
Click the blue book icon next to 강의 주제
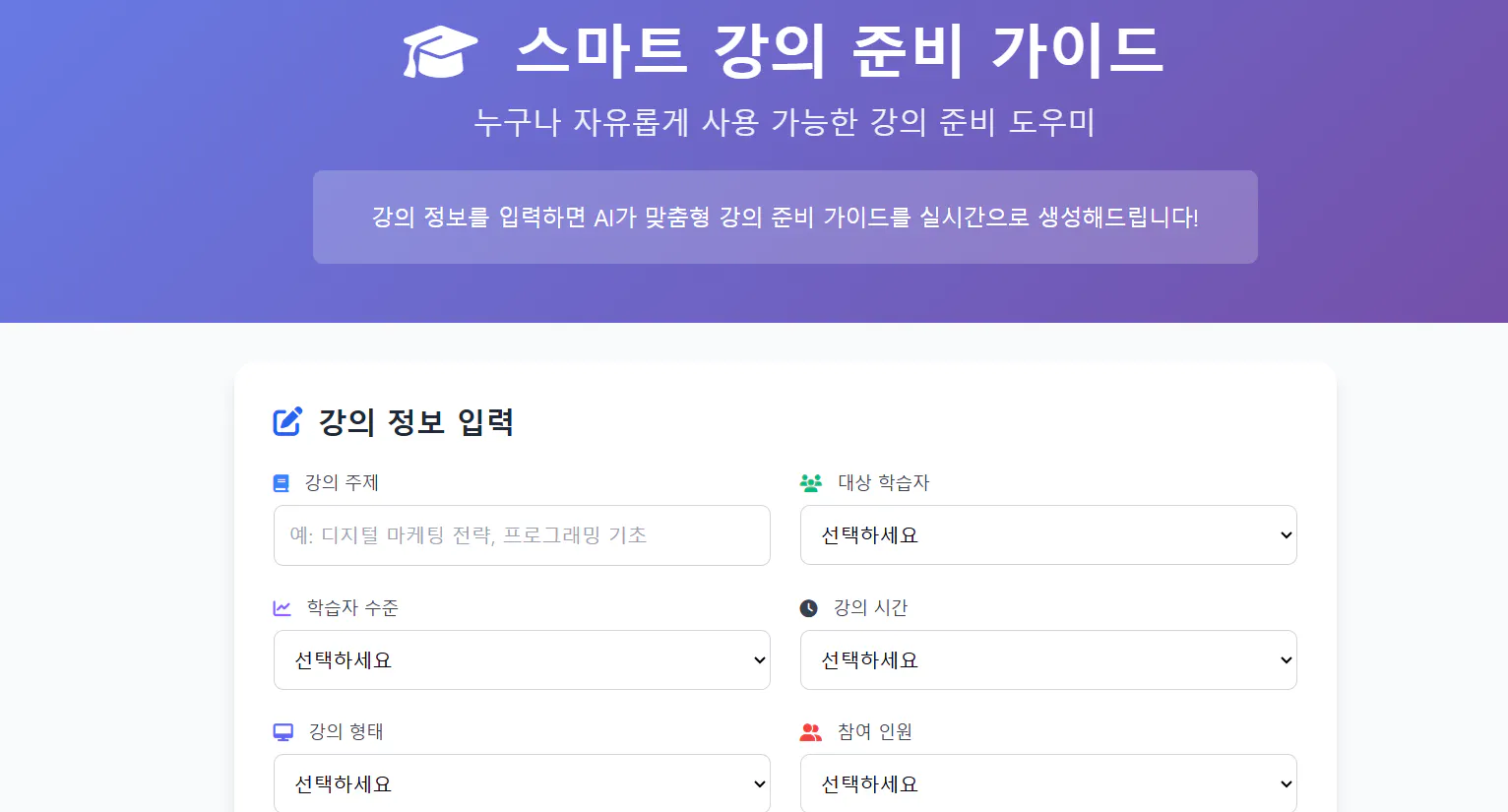pyautogui.click(x=281, y=482)
